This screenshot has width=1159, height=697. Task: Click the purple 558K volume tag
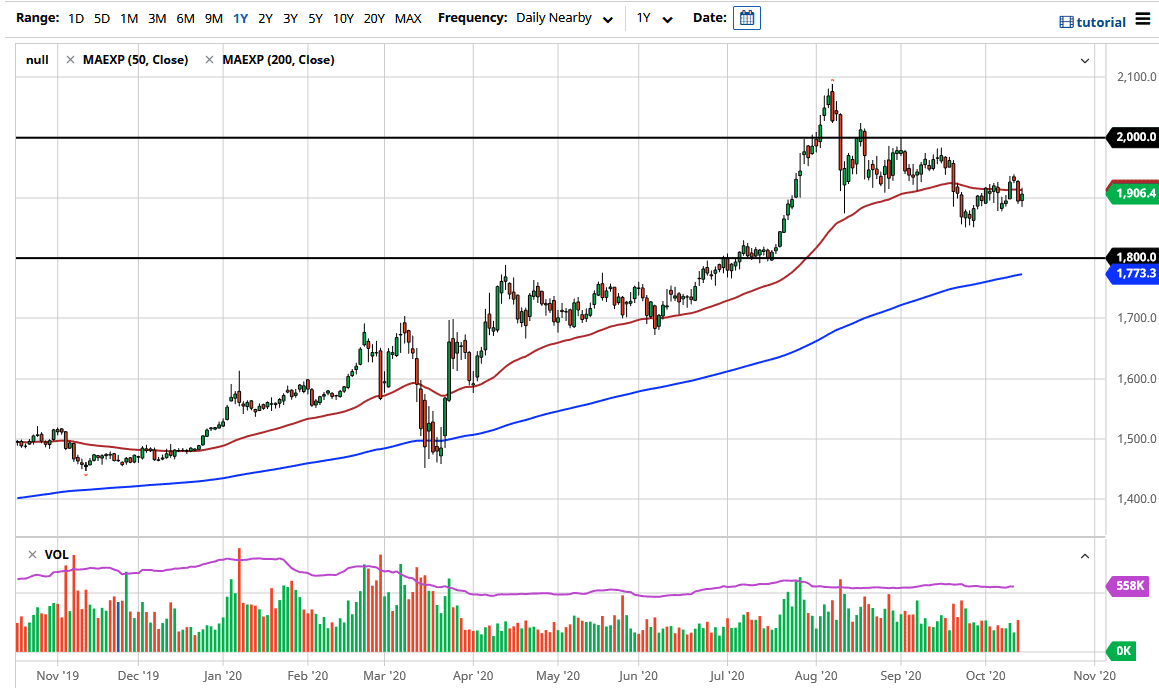click(1129, 586)
